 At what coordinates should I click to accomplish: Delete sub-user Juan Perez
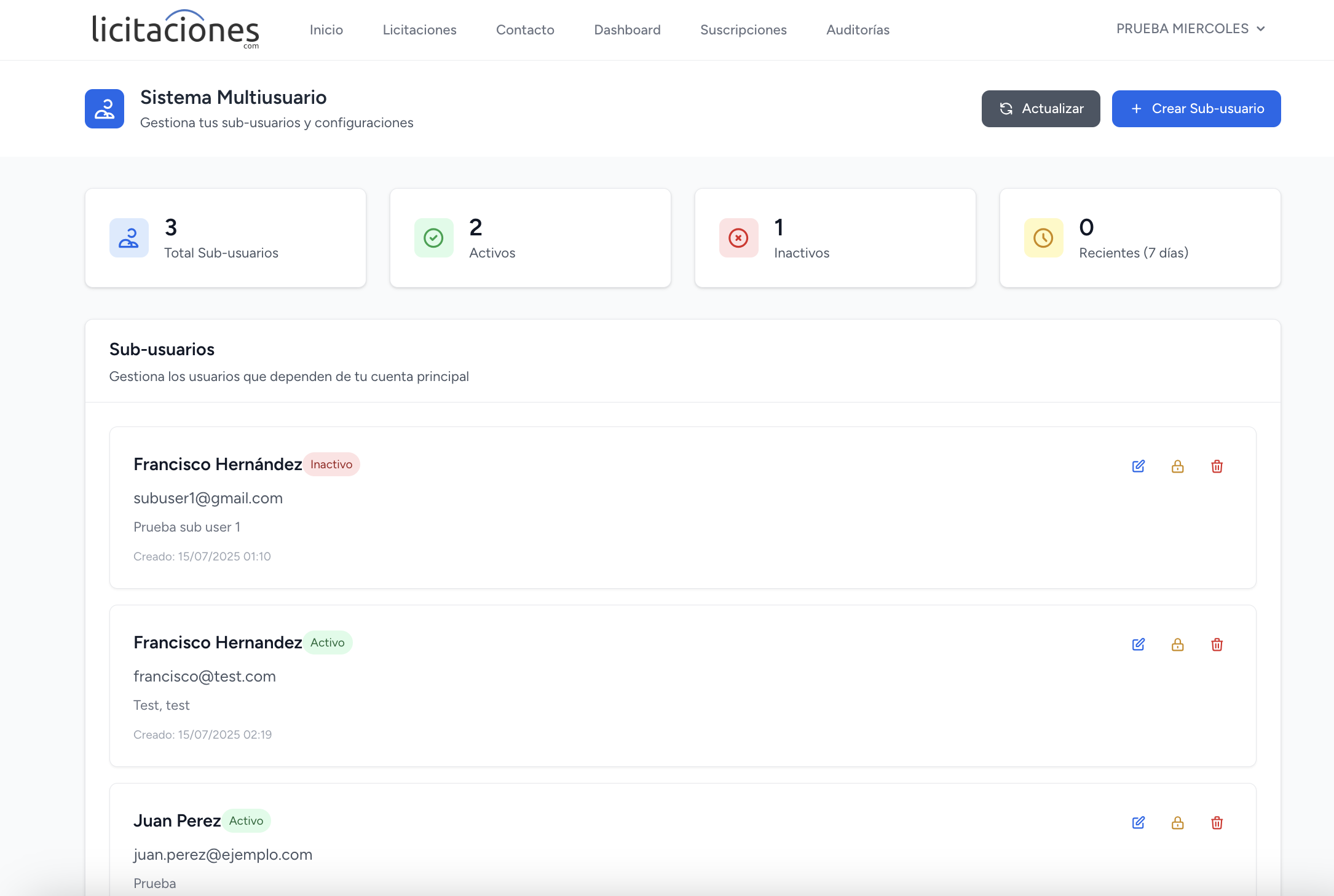(1217, 823)
